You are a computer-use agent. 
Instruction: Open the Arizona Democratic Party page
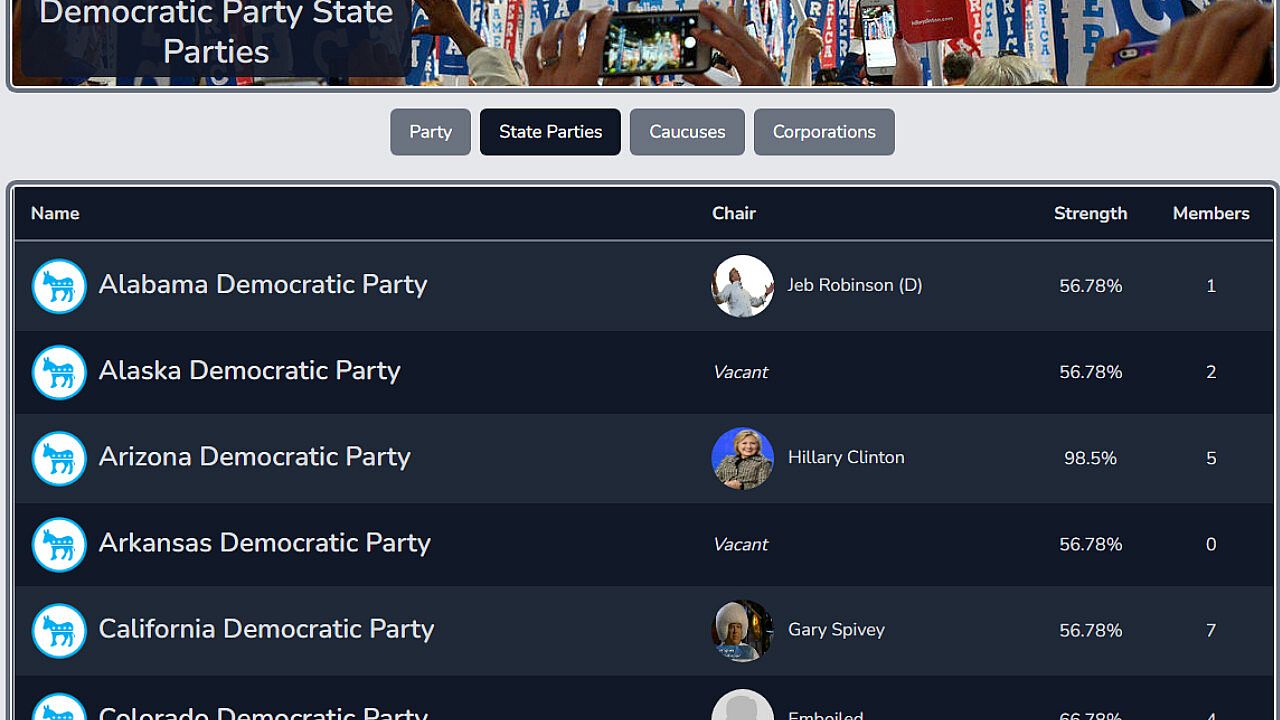coord(254,457)
